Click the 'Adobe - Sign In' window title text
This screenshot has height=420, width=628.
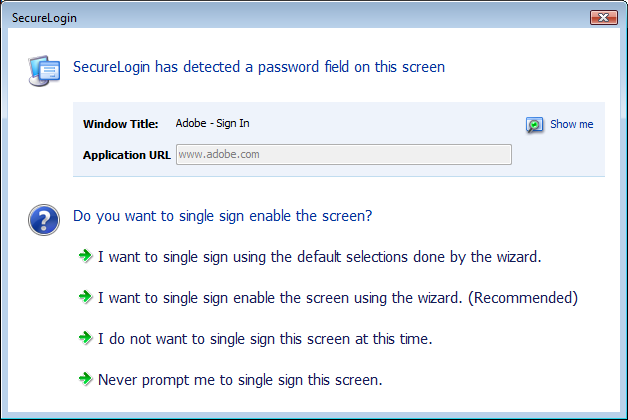pos(212,124)
